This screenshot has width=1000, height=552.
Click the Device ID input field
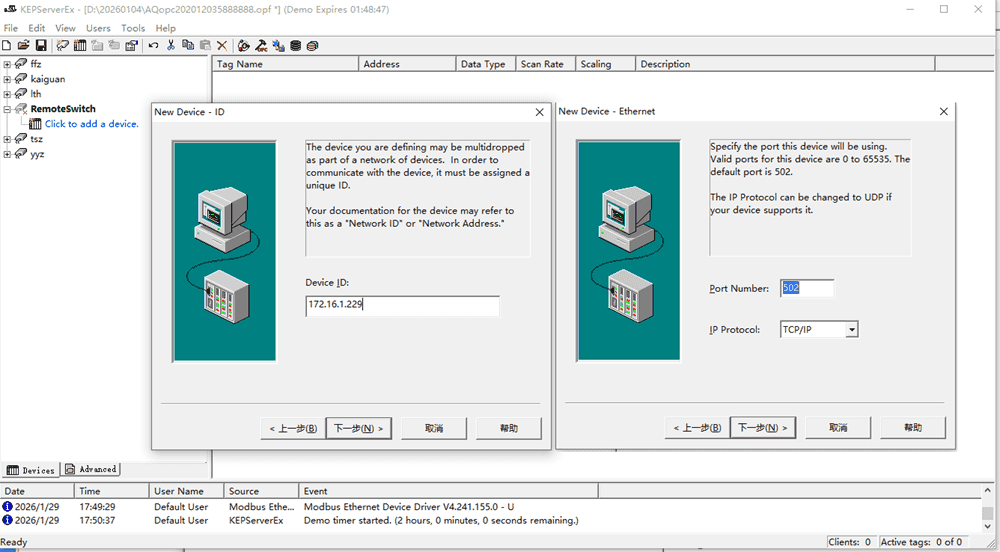tap(402, 306)
